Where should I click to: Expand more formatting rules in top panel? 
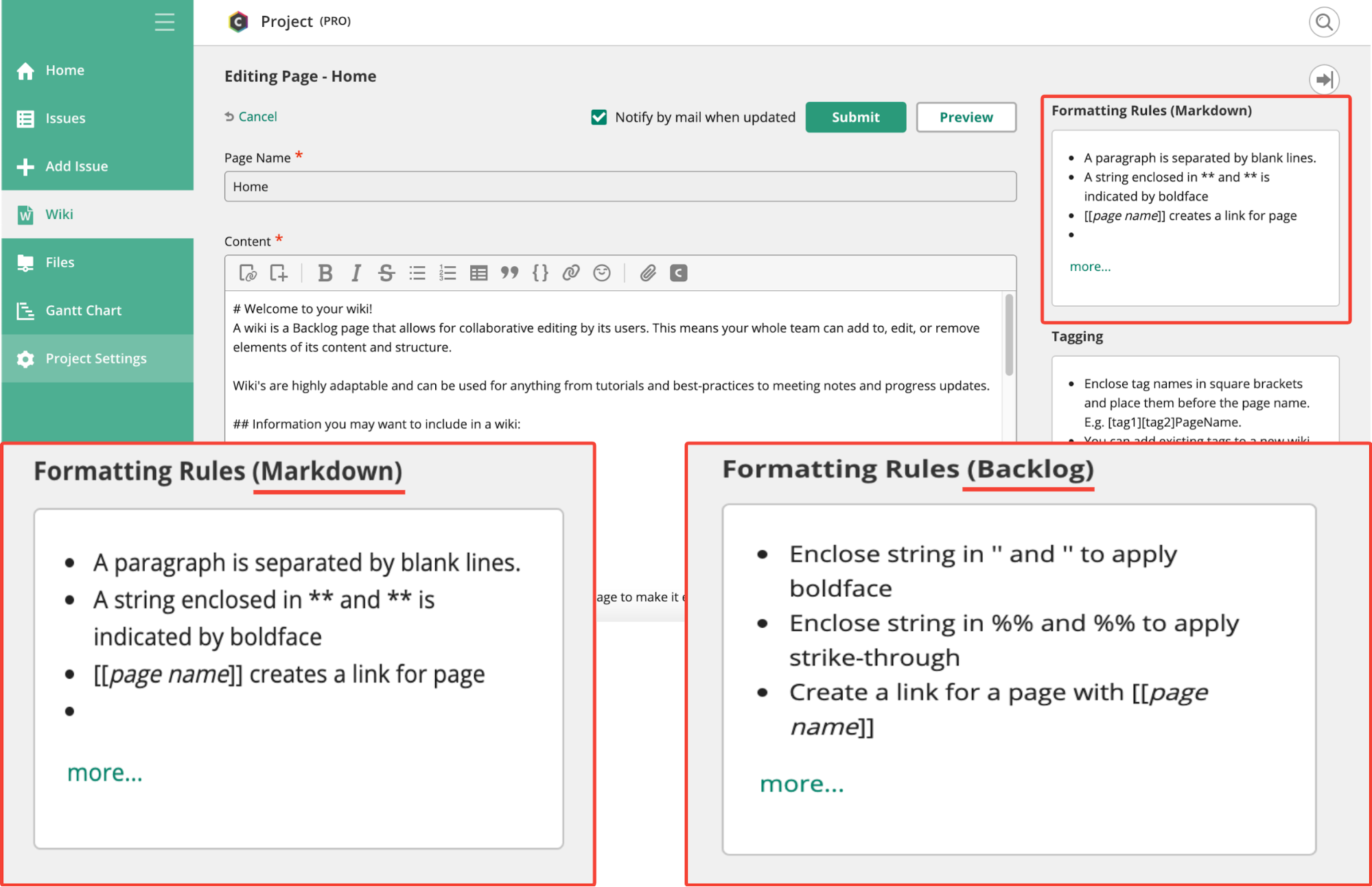(1090, 267)
